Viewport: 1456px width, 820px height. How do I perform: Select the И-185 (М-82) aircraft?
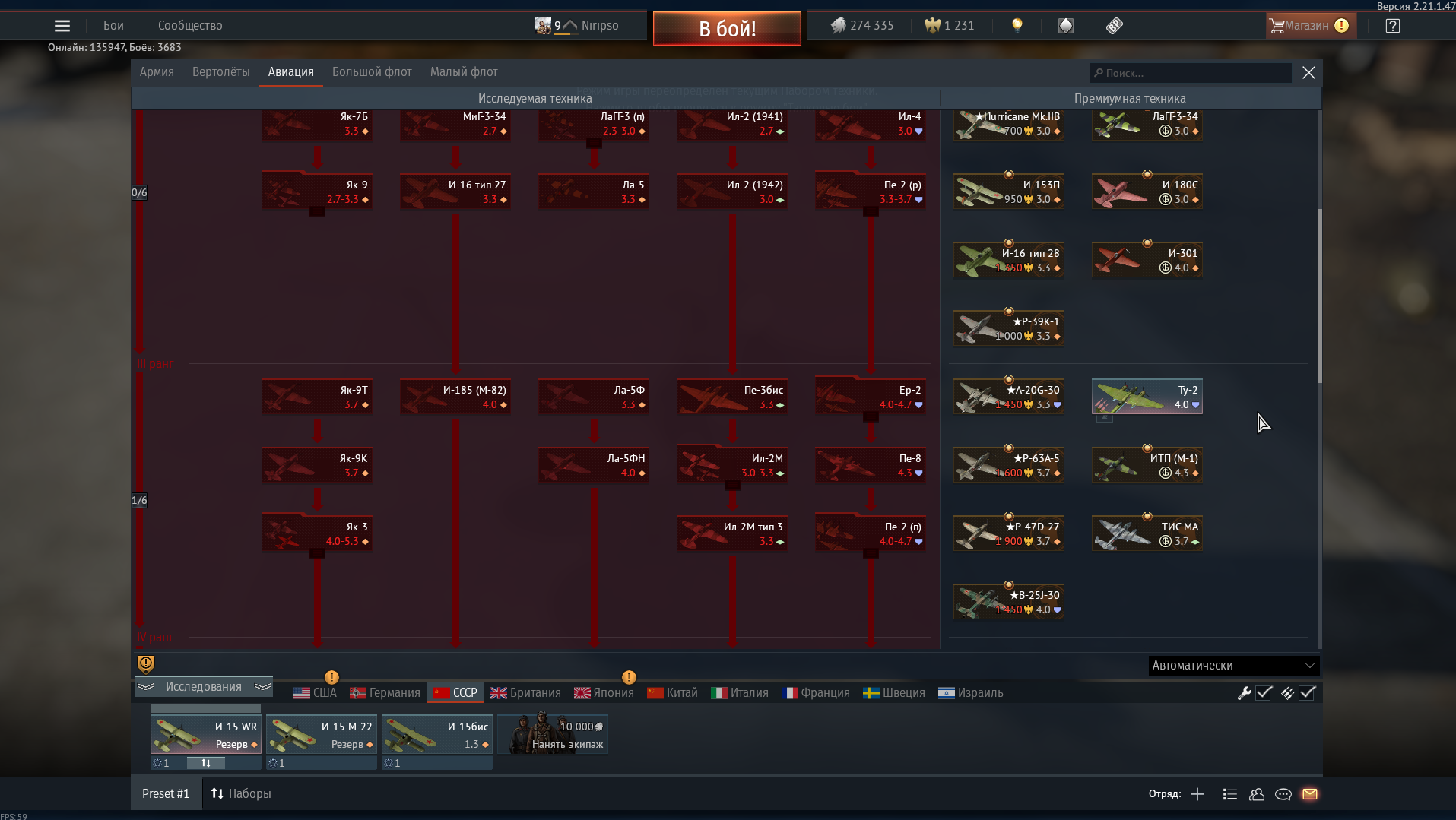coord(455,397)
